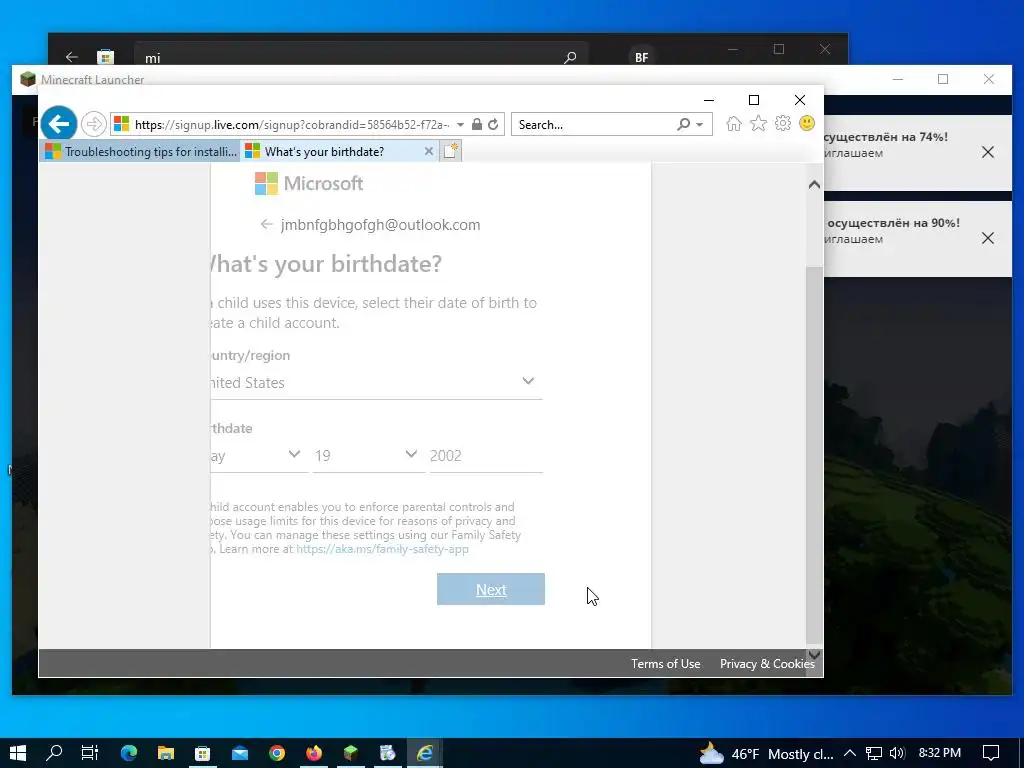Click the smiley feedback icon in IE

point(807,123)
